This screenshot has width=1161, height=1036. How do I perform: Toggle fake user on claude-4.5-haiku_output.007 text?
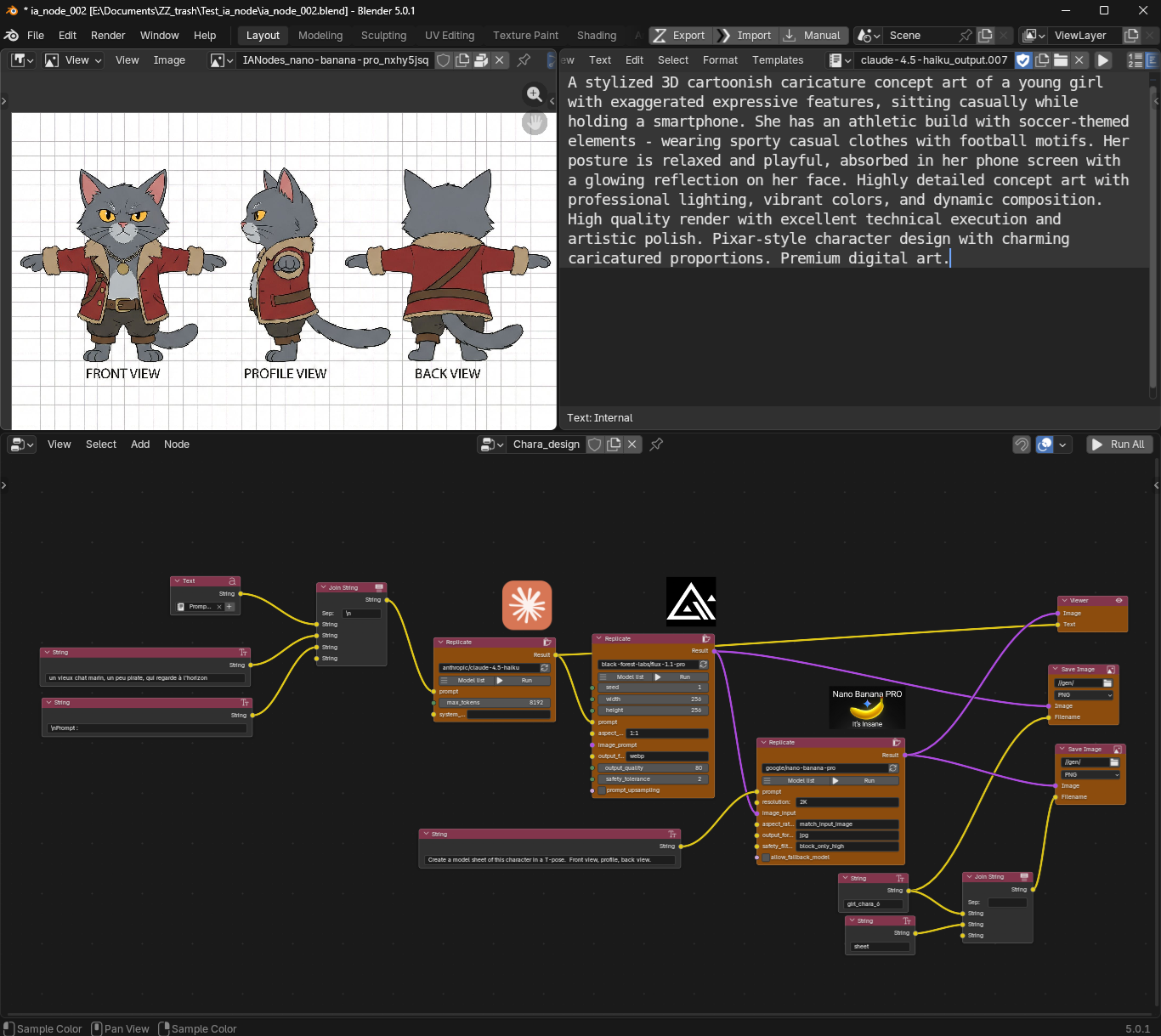[1023, 60]
